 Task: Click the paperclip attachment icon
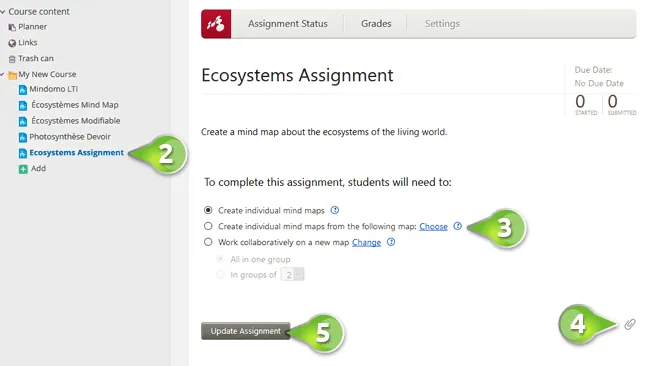[x=630, y=324]
